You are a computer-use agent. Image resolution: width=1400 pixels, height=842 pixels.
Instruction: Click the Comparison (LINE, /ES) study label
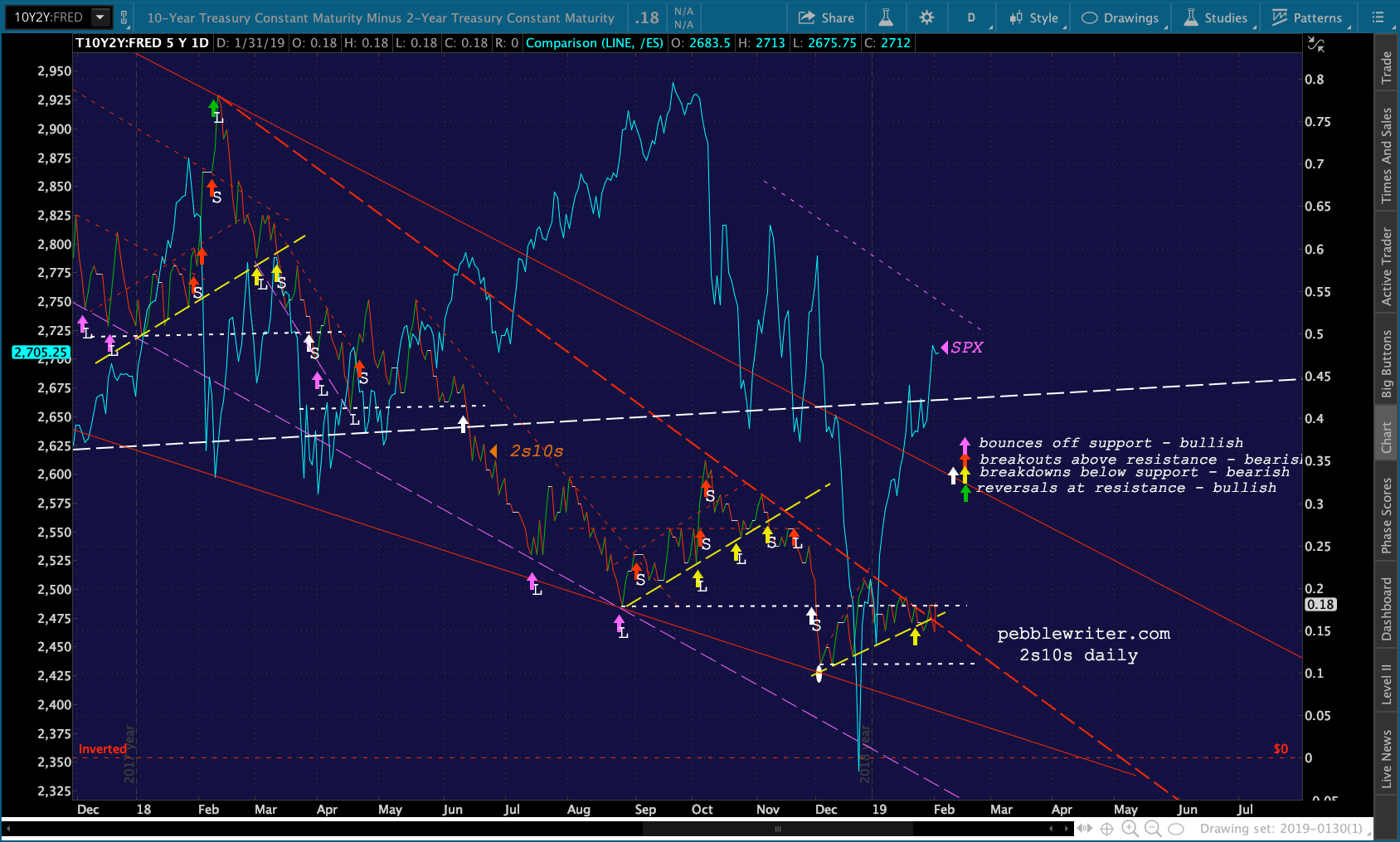[595, 43]
